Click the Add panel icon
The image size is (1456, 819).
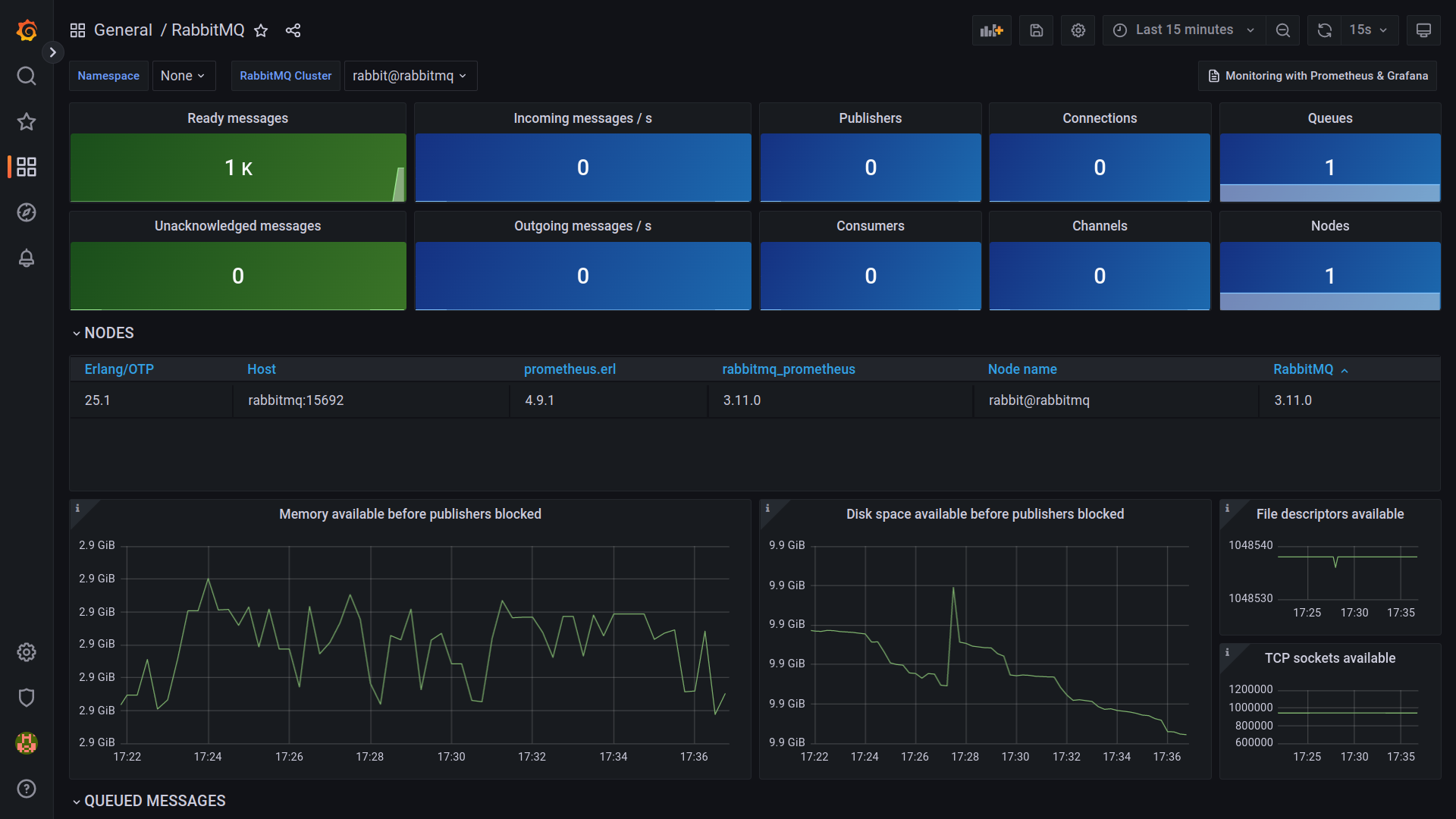click(x=991, y=30)
